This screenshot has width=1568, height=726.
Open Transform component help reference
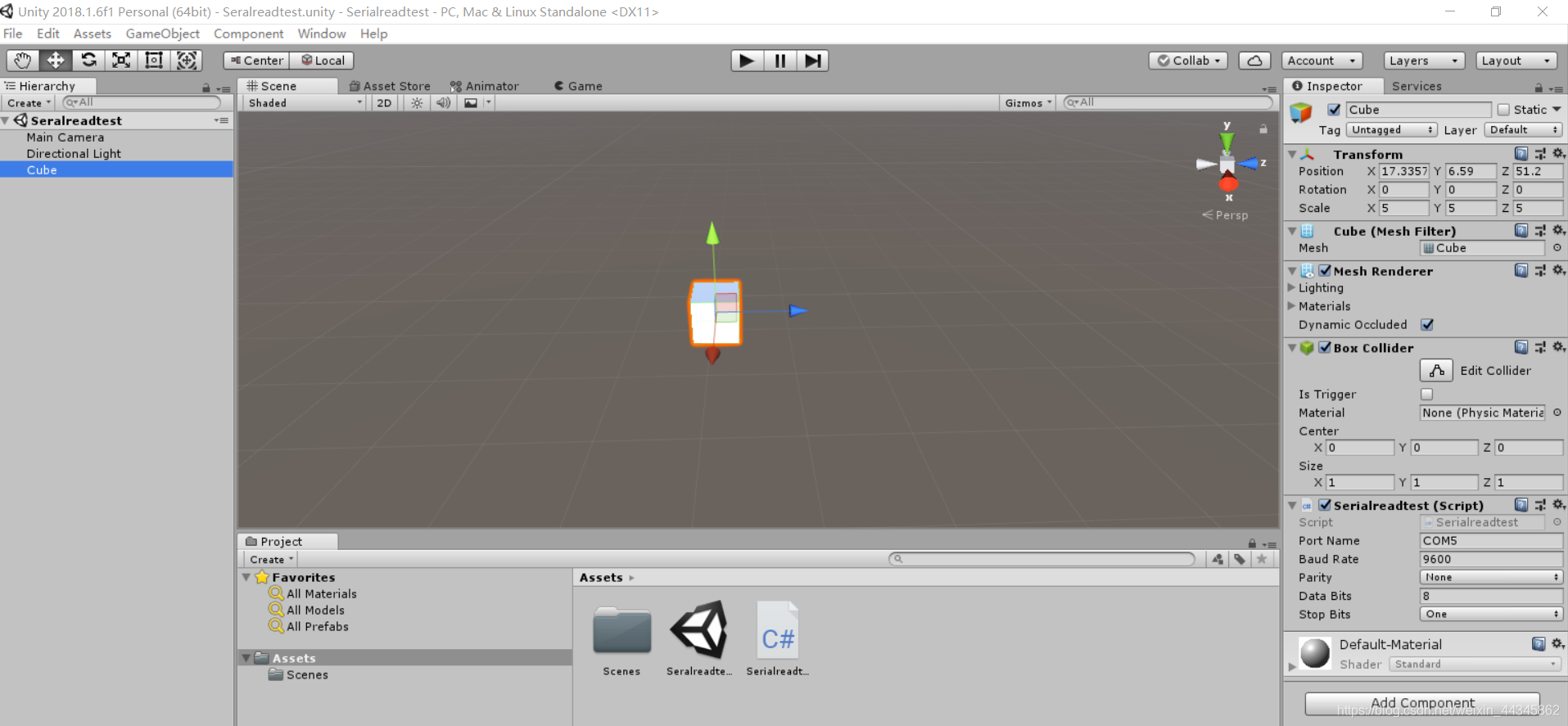pos(1521,154)
